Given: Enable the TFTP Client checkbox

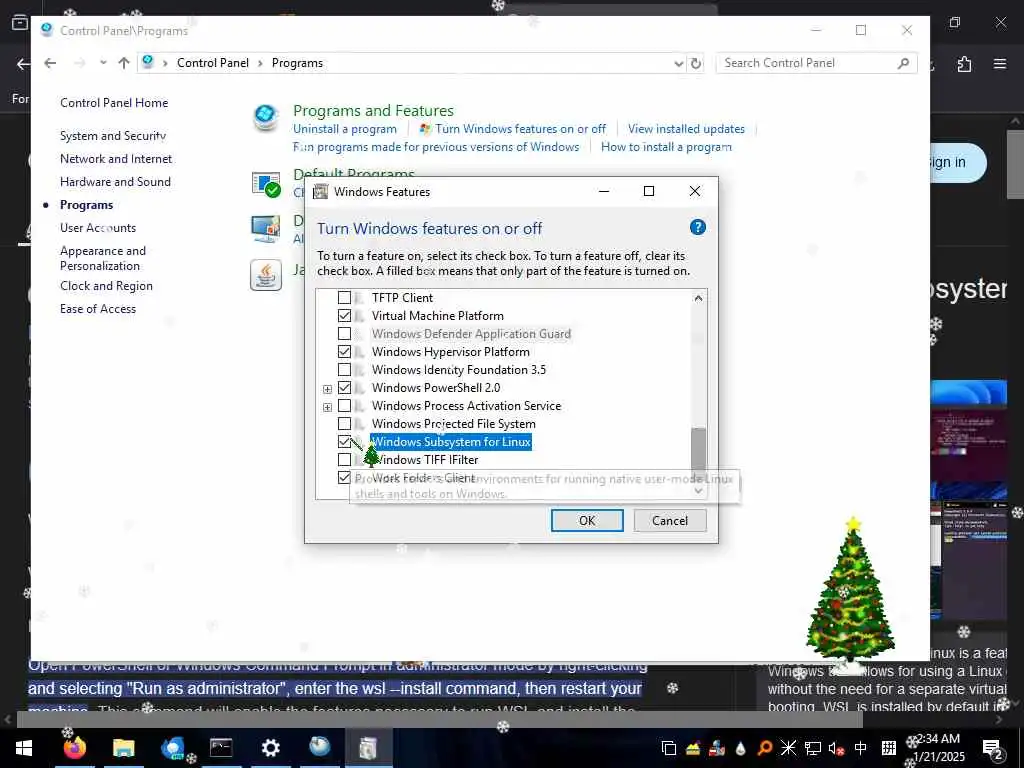Looking at the screenshot, I should [344, 298].
